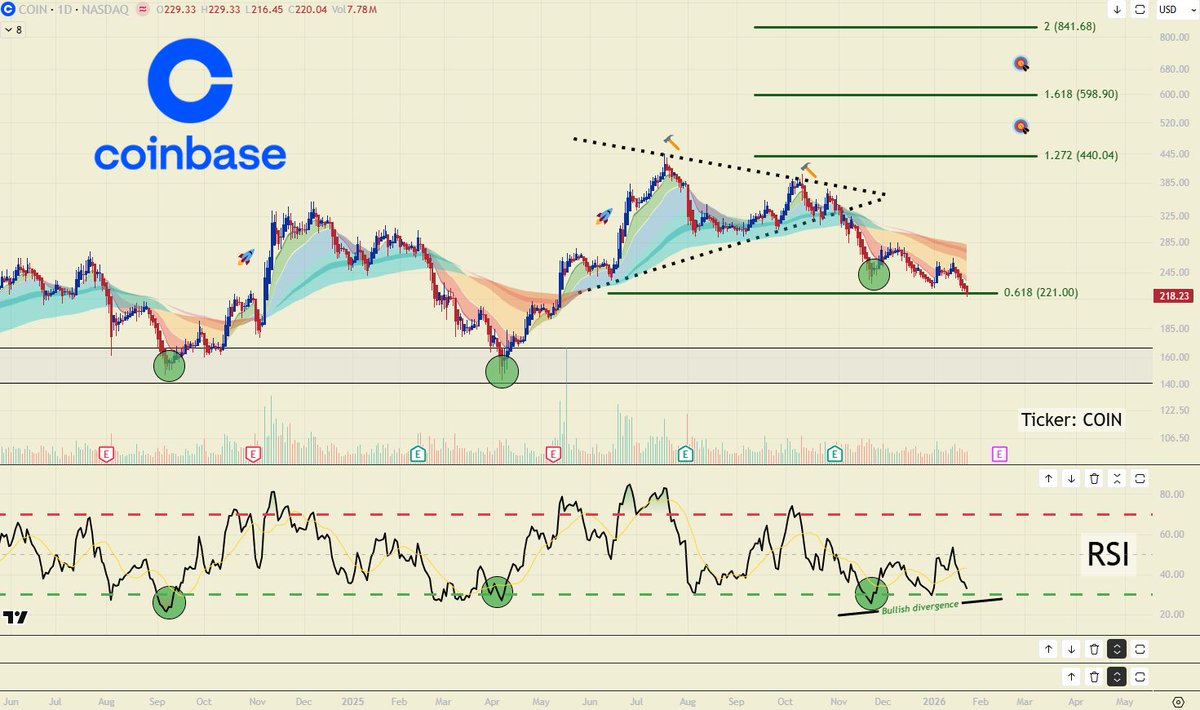Screen dimensions: 1200x710
Task: Expand the second collapsed pane
Action: tap(1117, 649)
